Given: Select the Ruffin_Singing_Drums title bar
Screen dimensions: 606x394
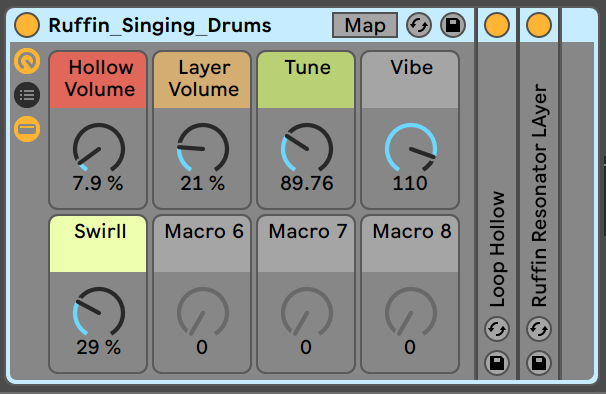Looking at the screenshot, I should [x=160, y=26].
